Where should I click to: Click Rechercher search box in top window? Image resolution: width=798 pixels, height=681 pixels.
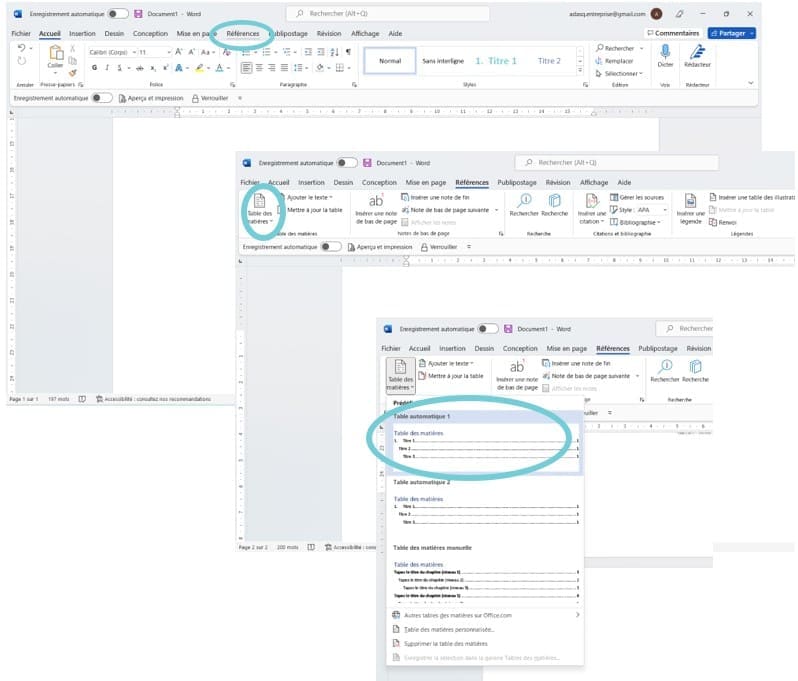point(388,14)
